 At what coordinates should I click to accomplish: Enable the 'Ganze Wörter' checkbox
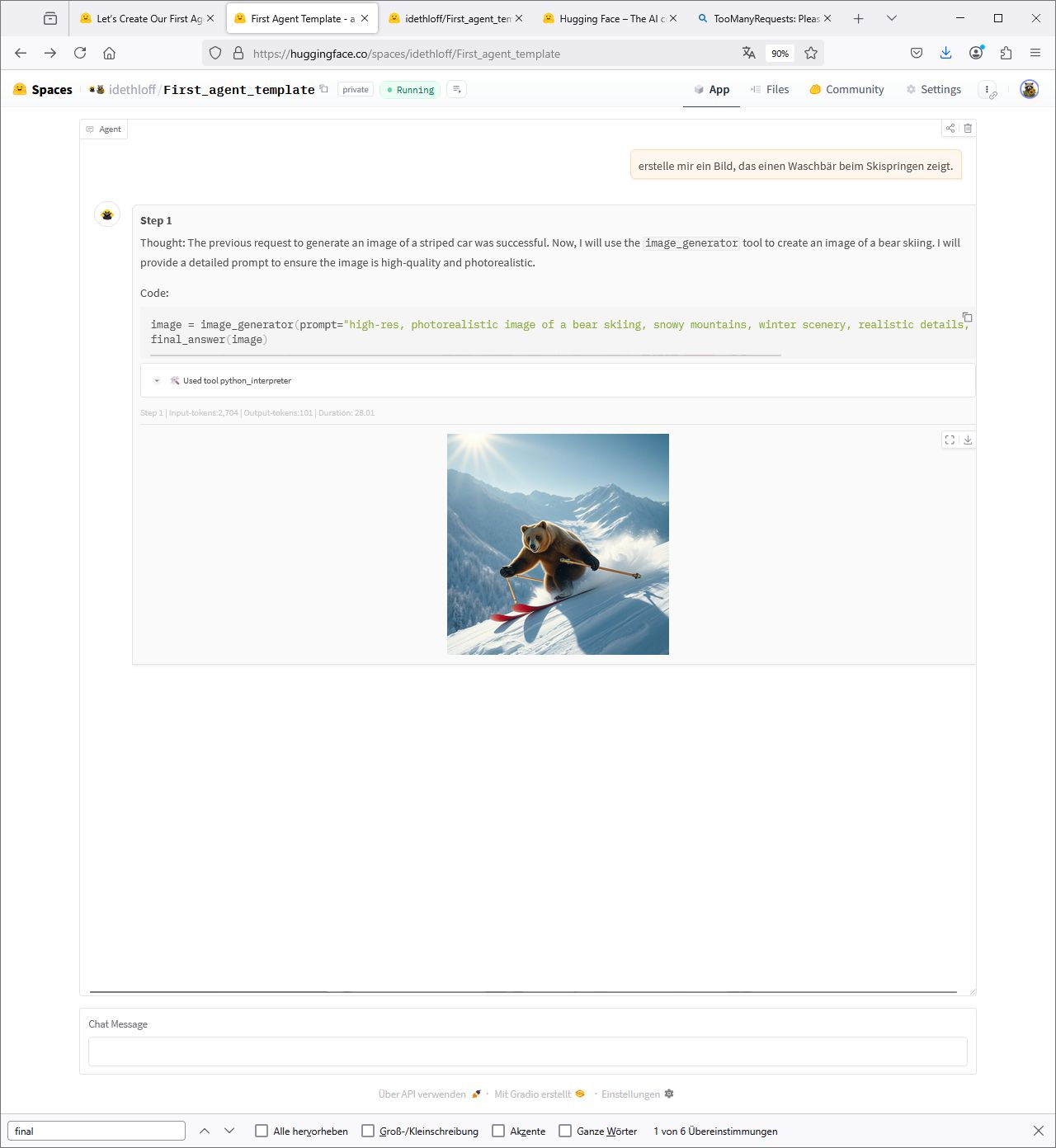coord(565,1131)
